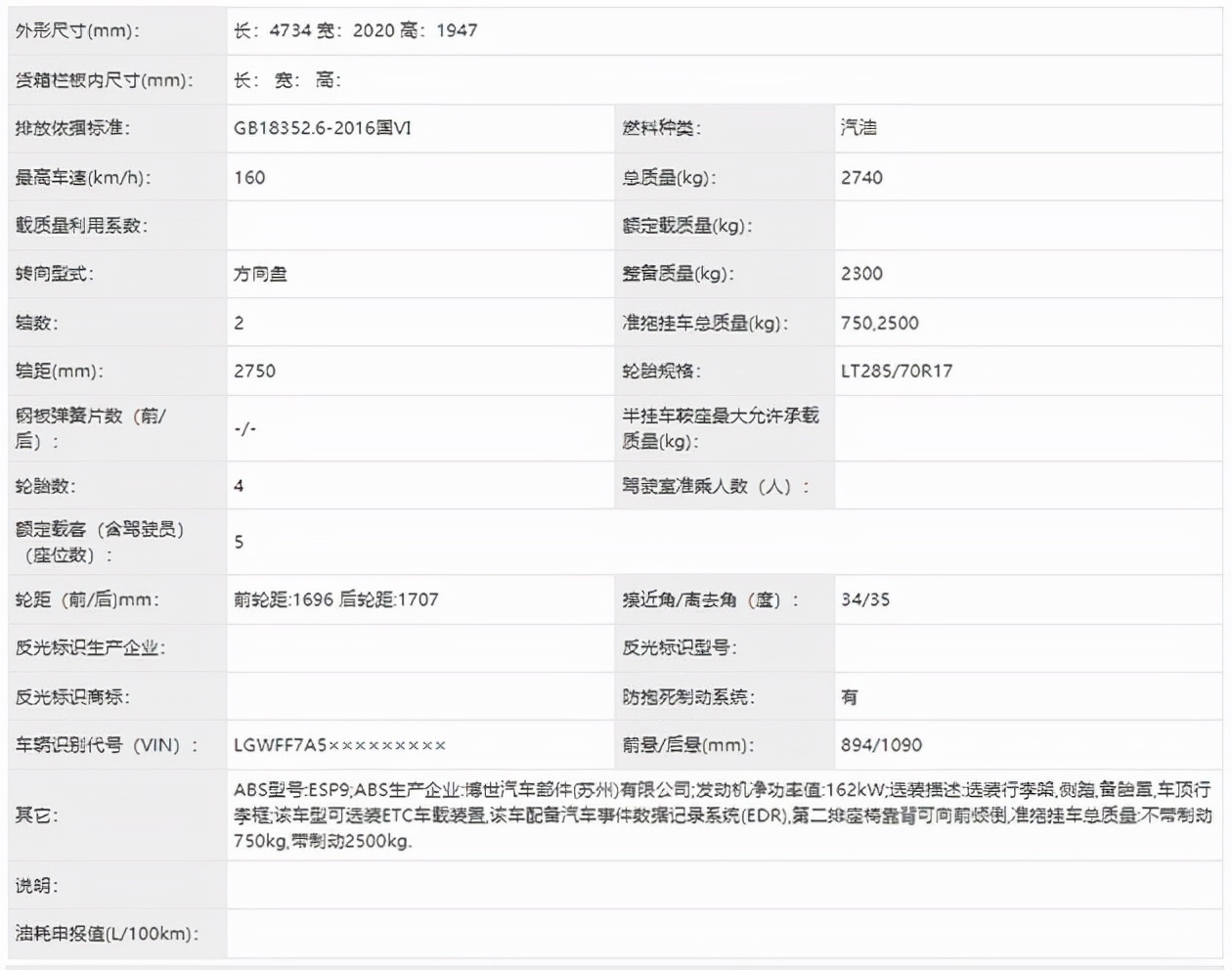Click the 反光标识商标 label

pyautogui.click(x=72, y=697)
